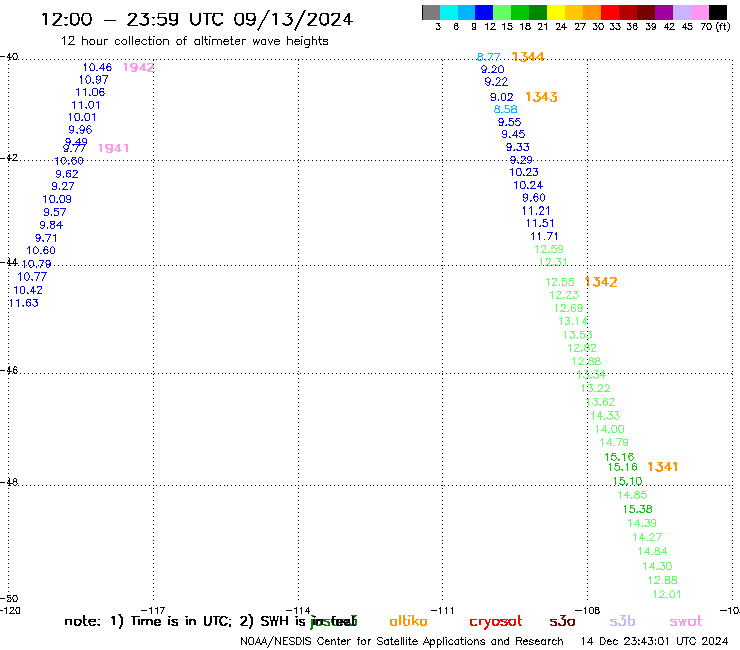Click the wave height value 10.46
This screenshot has width=740, height=650.
click(97, 68)
